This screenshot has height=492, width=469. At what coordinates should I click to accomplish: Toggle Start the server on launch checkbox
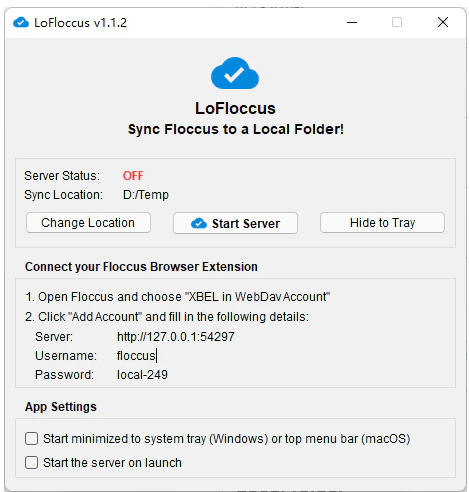31,463
